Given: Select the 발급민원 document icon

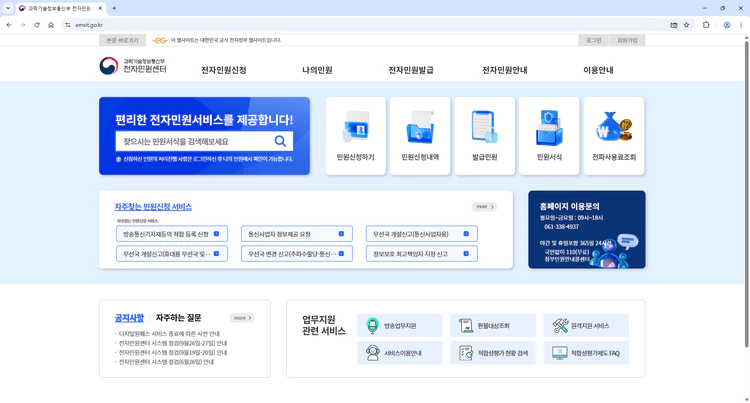Looking at the screenshot, I should (485, 128).
